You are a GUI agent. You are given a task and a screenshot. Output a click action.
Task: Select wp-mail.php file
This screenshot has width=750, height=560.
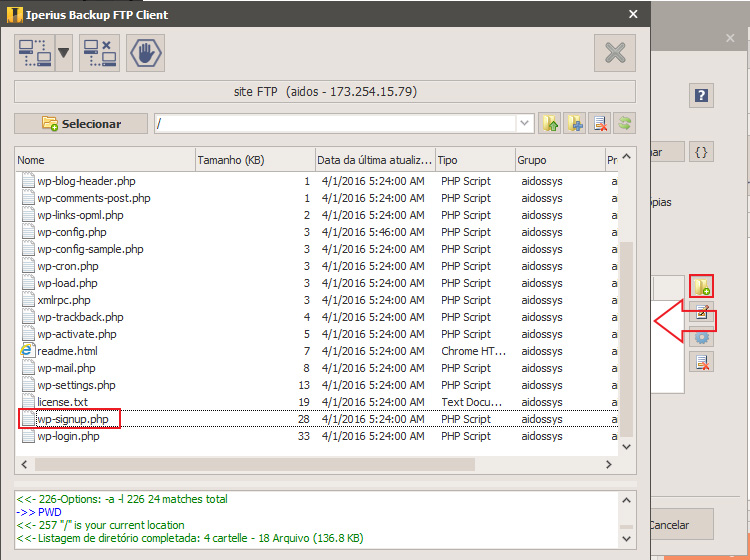point(66,368)
